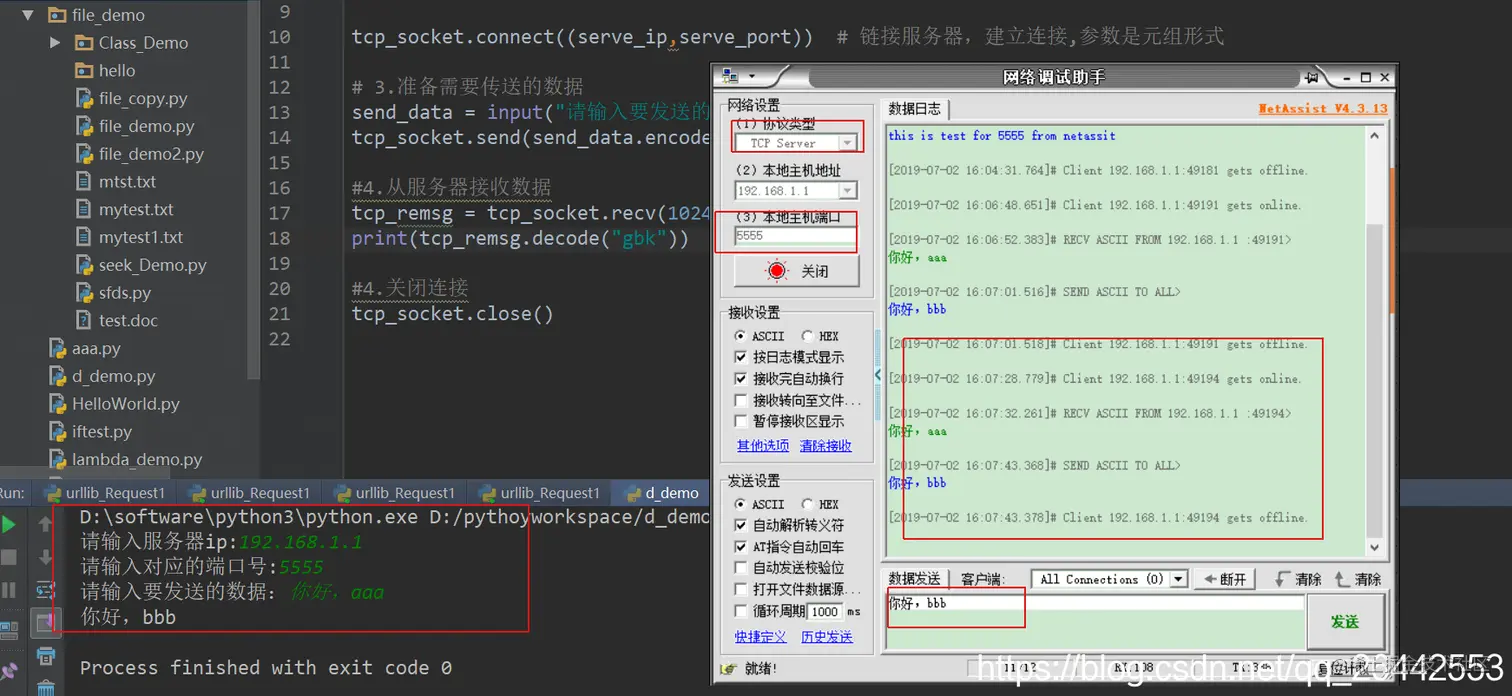The width and height of the screenshot is (1512, 696).
Task: Open the 快捷定义 link
Action: pos(761,637)
